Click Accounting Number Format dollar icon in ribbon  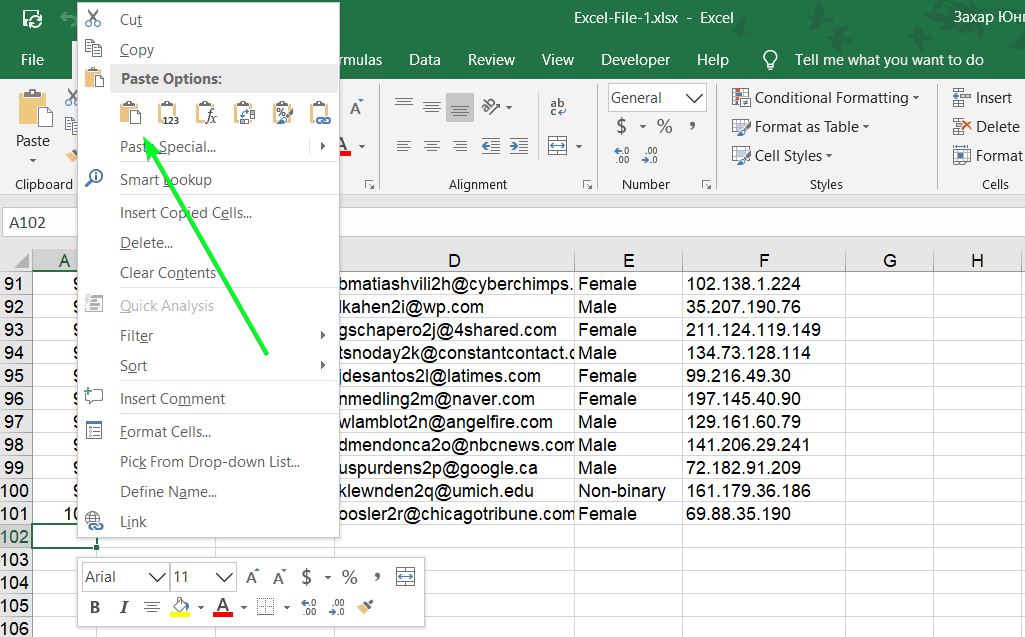(x=622, y=126)
